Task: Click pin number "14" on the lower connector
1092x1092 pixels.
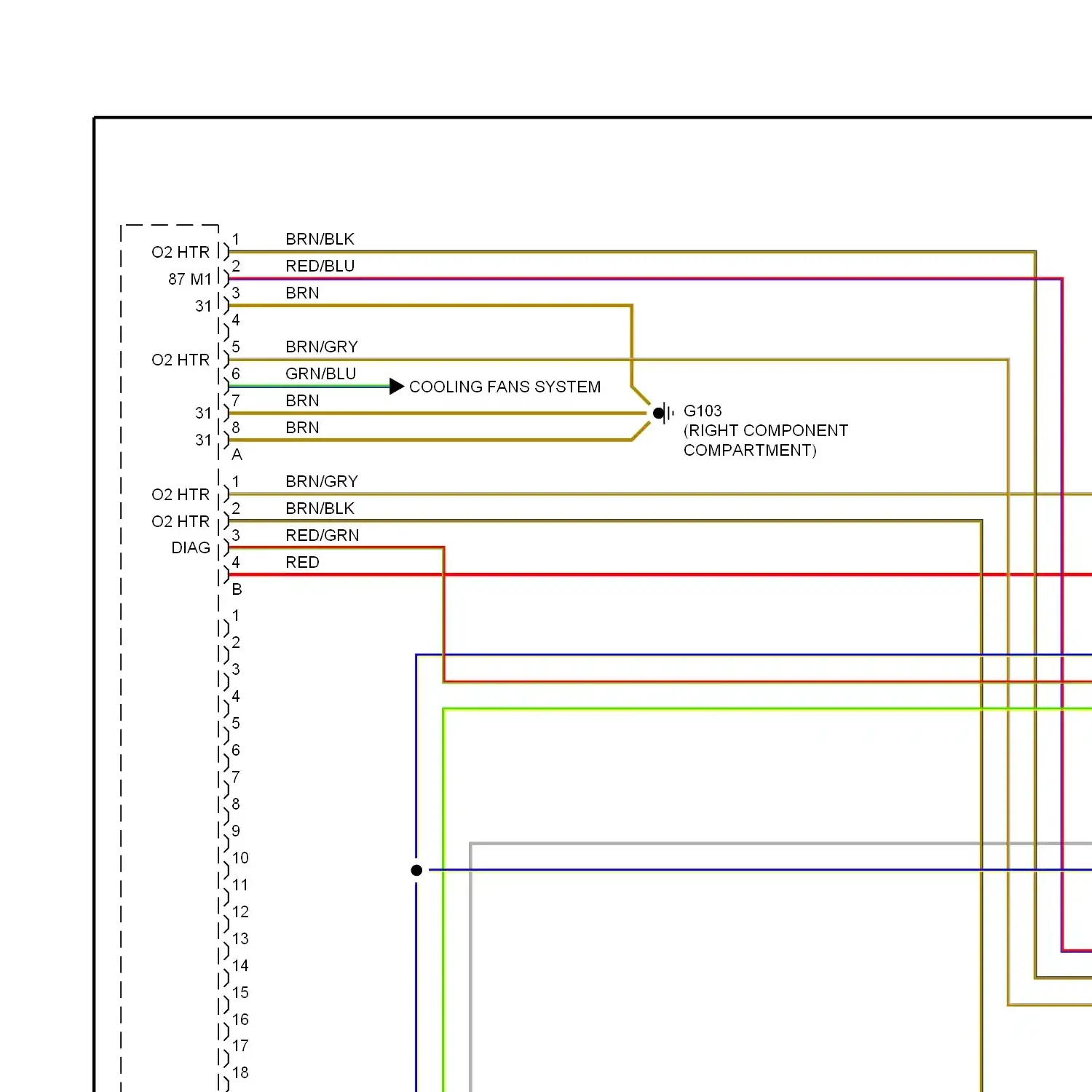Action: pyautogui.click(x=240, y=965)
